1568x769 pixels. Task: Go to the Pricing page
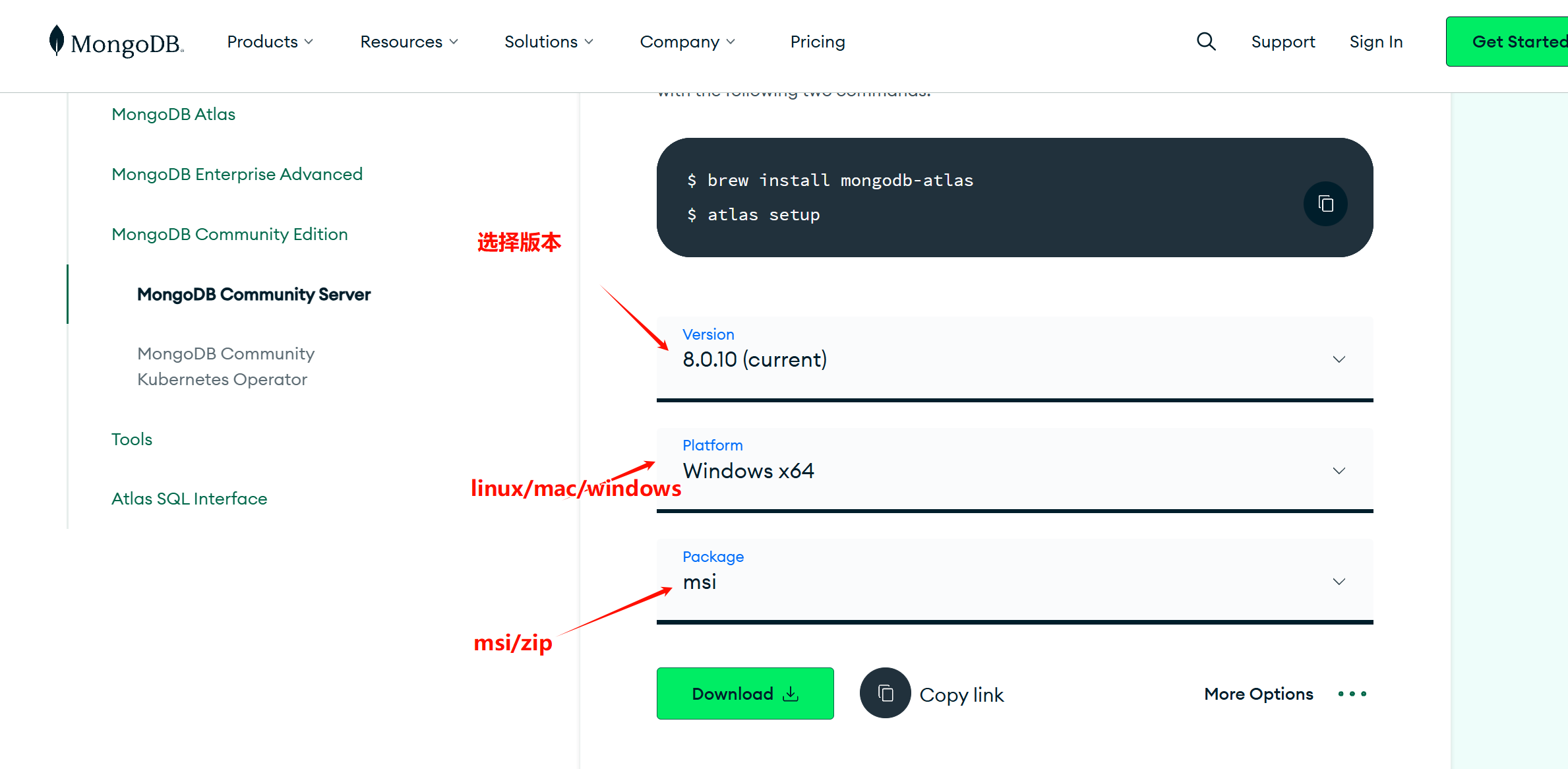tap(817, 42)
